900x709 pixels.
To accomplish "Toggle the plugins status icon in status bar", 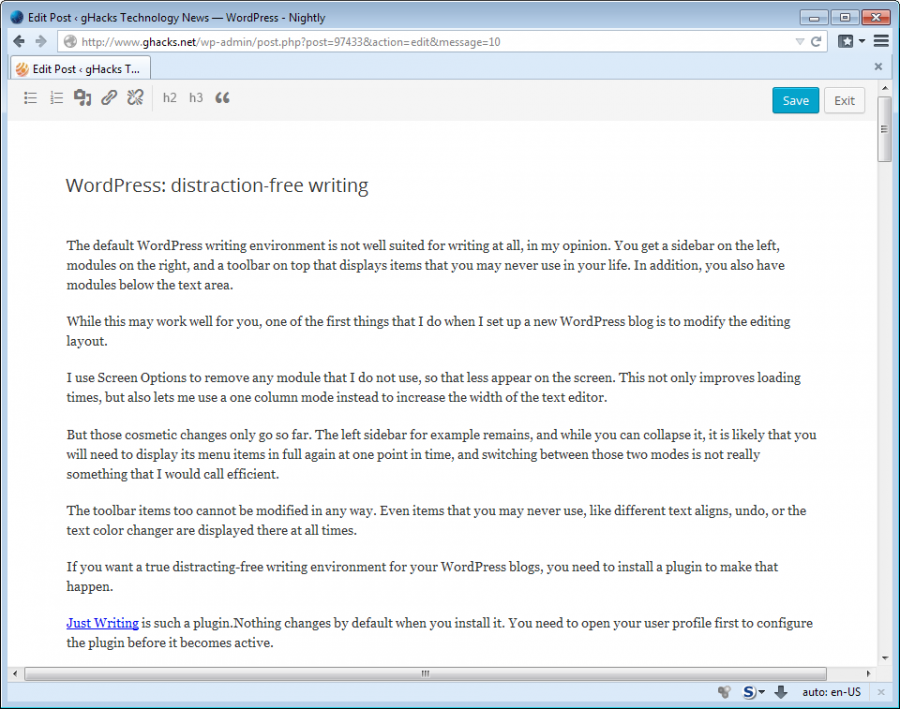I will [x=723, y=692].
